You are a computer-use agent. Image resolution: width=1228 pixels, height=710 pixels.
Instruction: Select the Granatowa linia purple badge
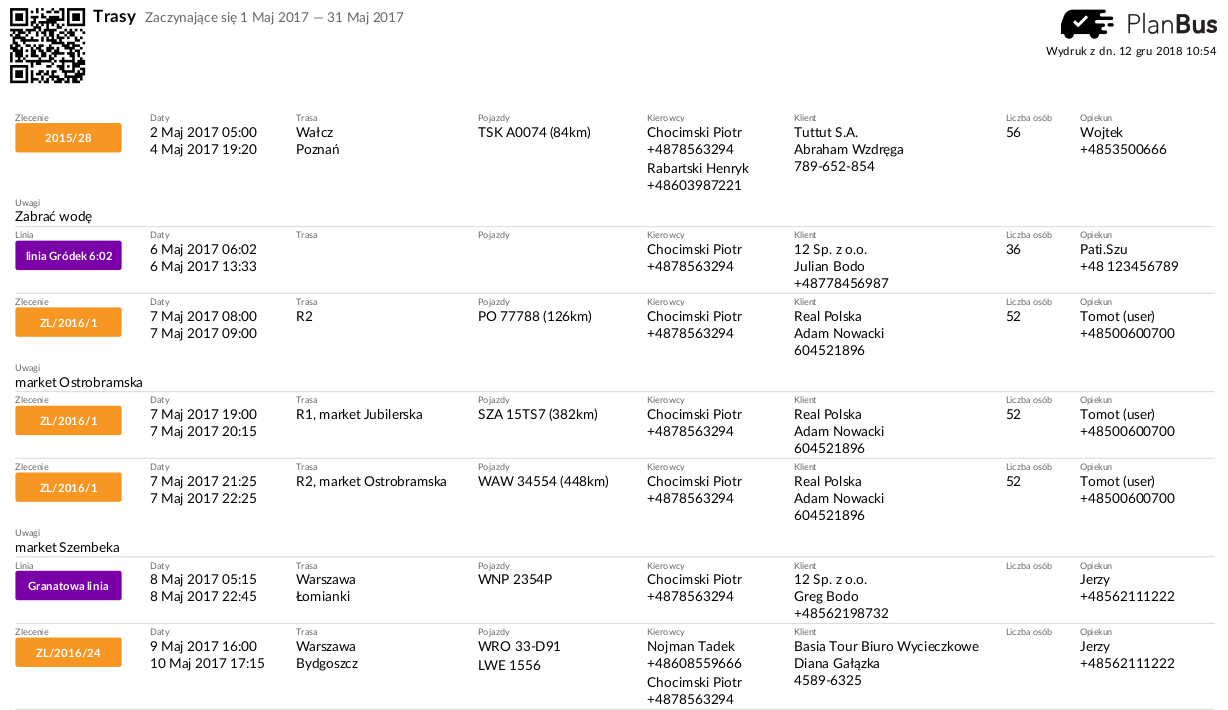[68, 585]
